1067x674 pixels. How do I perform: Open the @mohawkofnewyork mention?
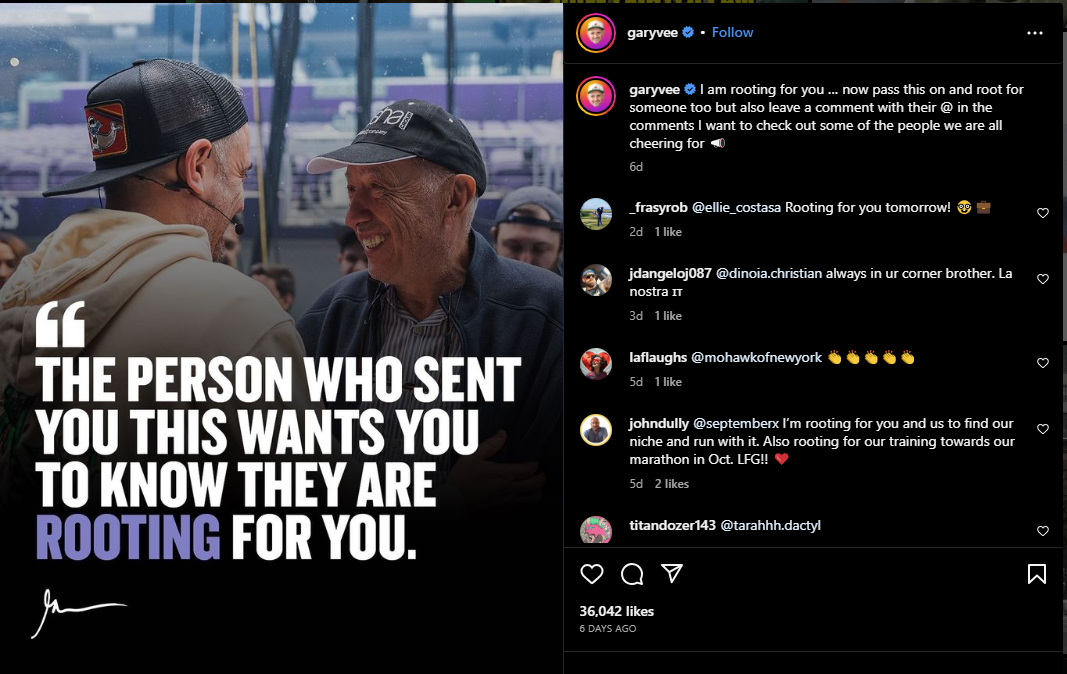(756, 357)
